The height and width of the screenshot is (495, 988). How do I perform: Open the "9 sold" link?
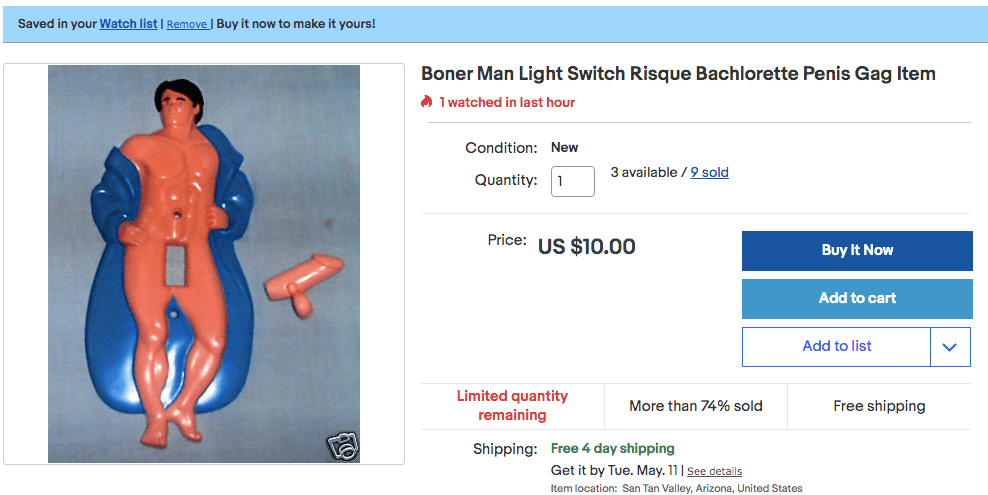[709, 172]
